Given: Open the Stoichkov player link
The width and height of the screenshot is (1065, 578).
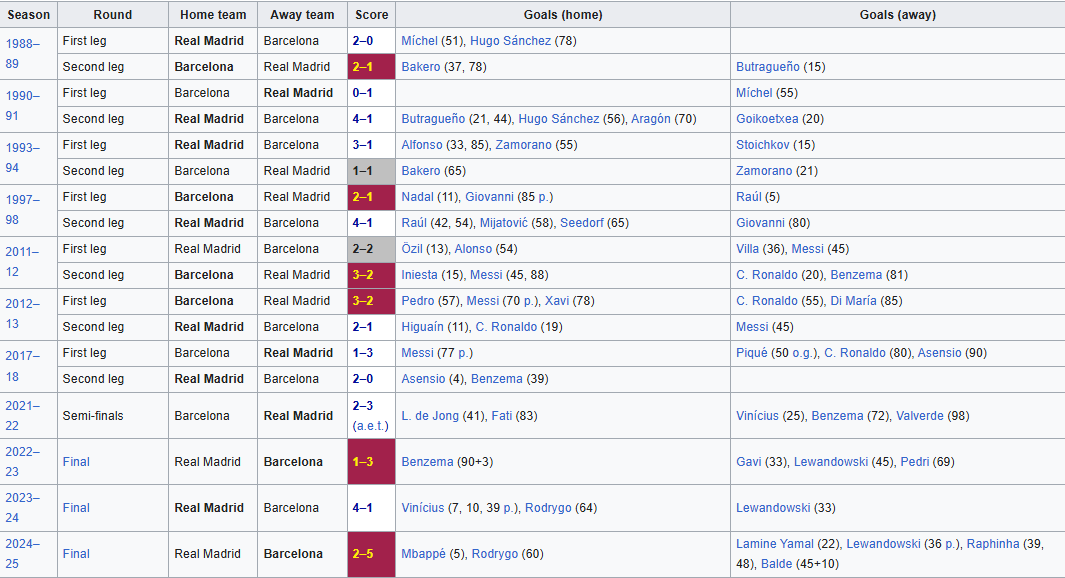Looking at the screenshot, I should click(763, 145).
